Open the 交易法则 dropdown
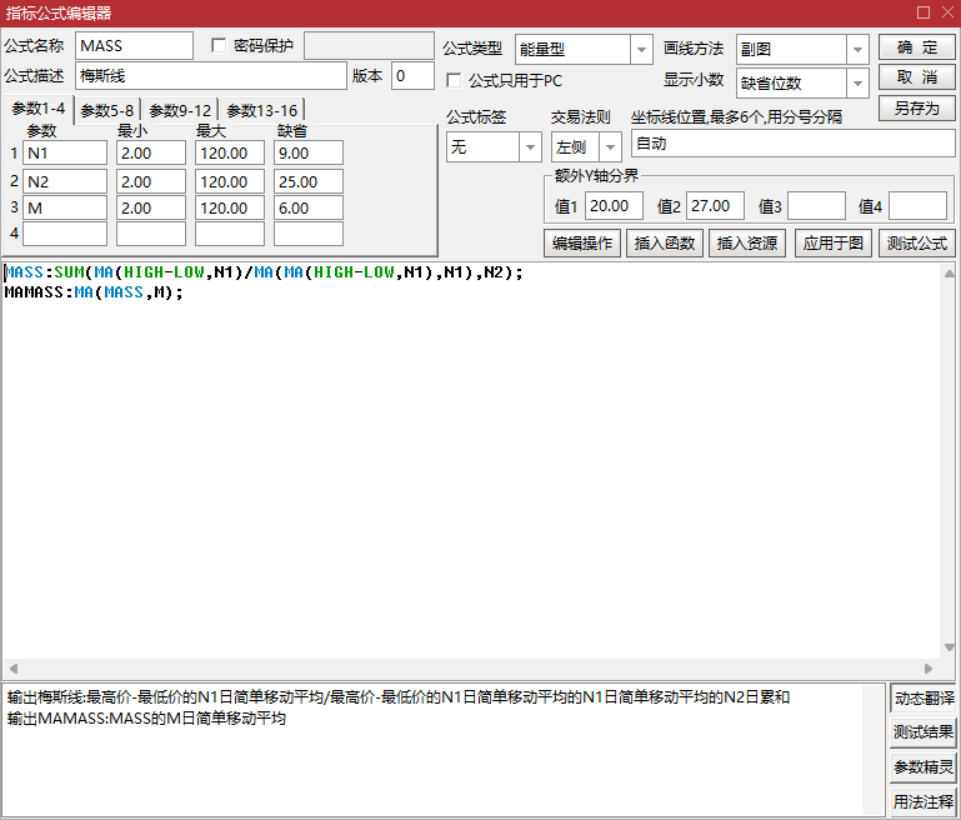 point(610,147)
